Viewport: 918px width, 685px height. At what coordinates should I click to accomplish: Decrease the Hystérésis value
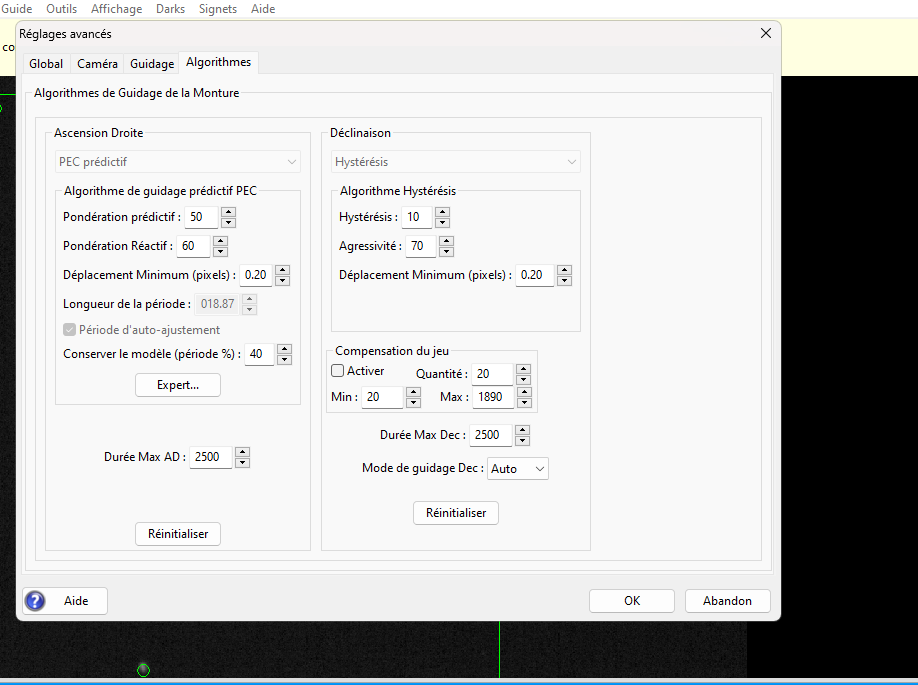(x=443, y=222)
